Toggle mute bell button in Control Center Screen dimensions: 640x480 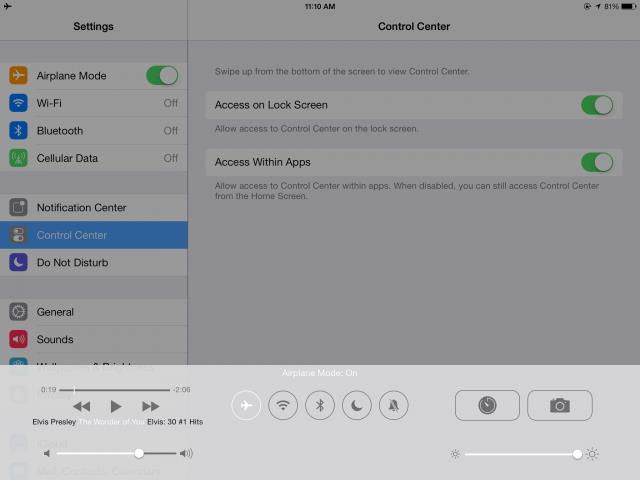[x=393, y=405]
